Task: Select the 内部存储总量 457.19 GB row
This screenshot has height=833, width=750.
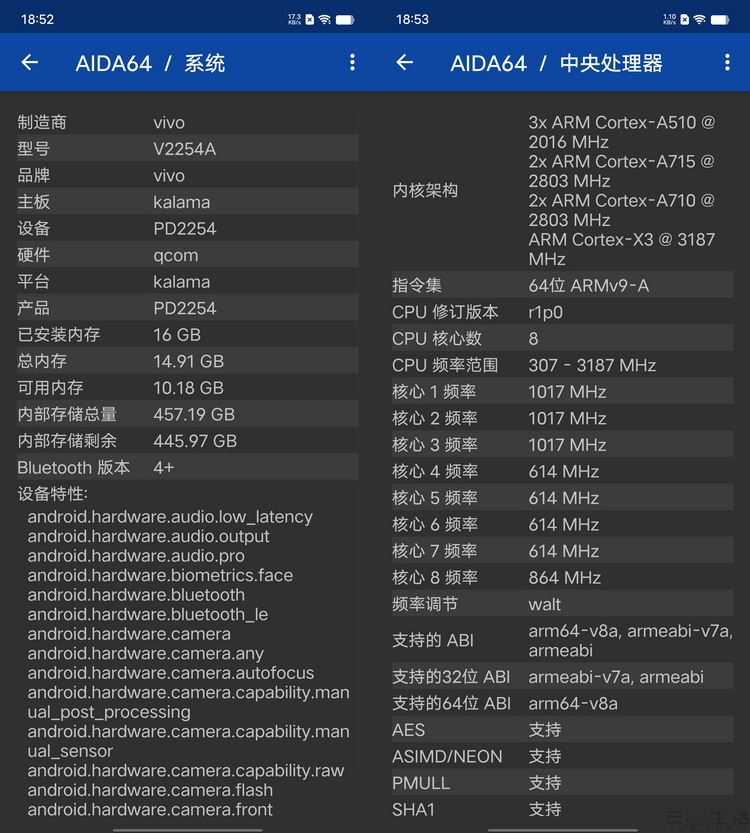Action: (188, 414)
